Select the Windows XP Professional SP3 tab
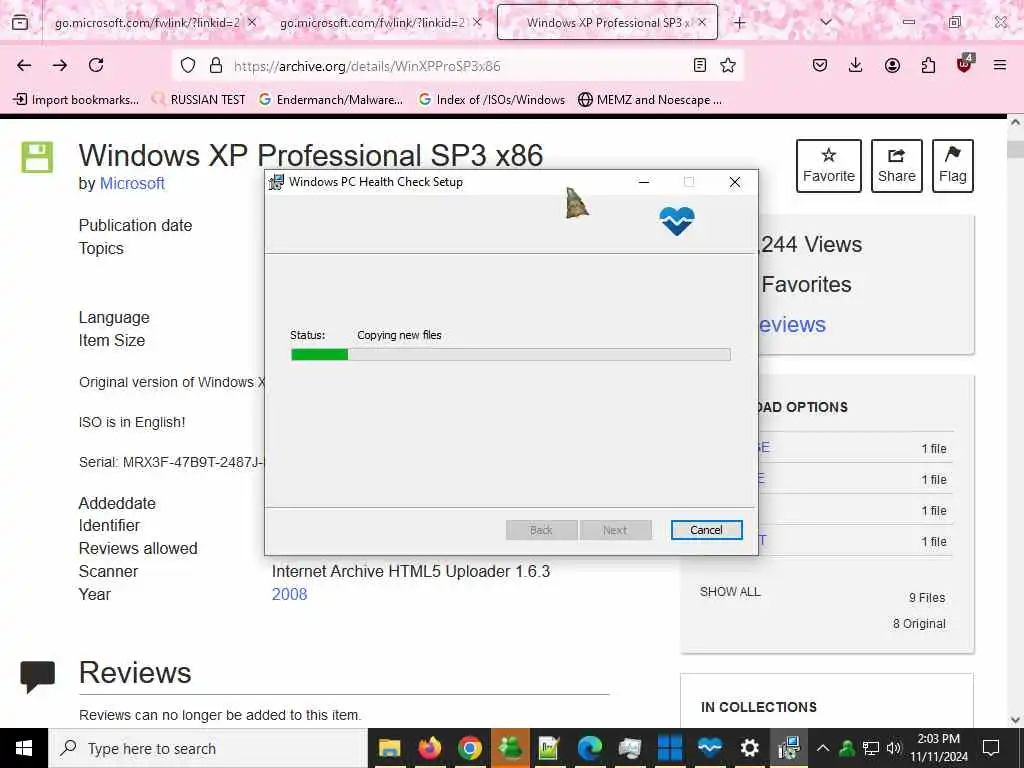 tap(607, 23)
